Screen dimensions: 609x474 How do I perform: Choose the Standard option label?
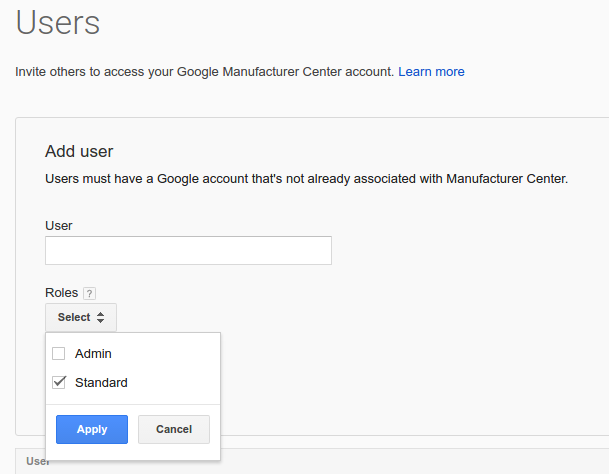click(101, 382)
